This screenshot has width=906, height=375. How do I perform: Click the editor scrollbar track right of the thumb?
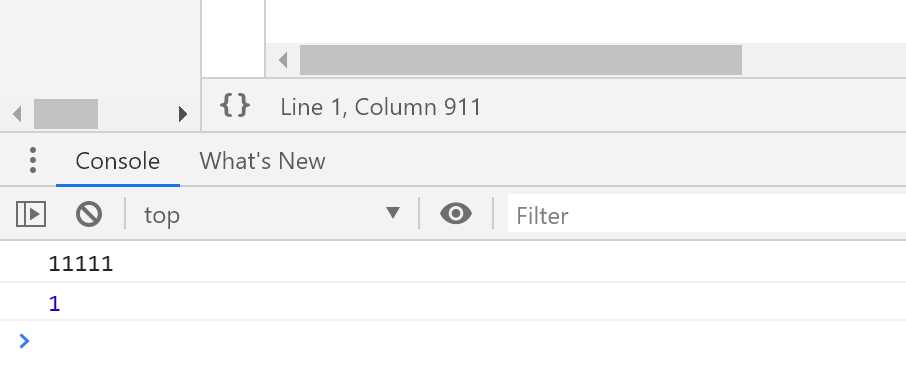[x=823, y=60]
